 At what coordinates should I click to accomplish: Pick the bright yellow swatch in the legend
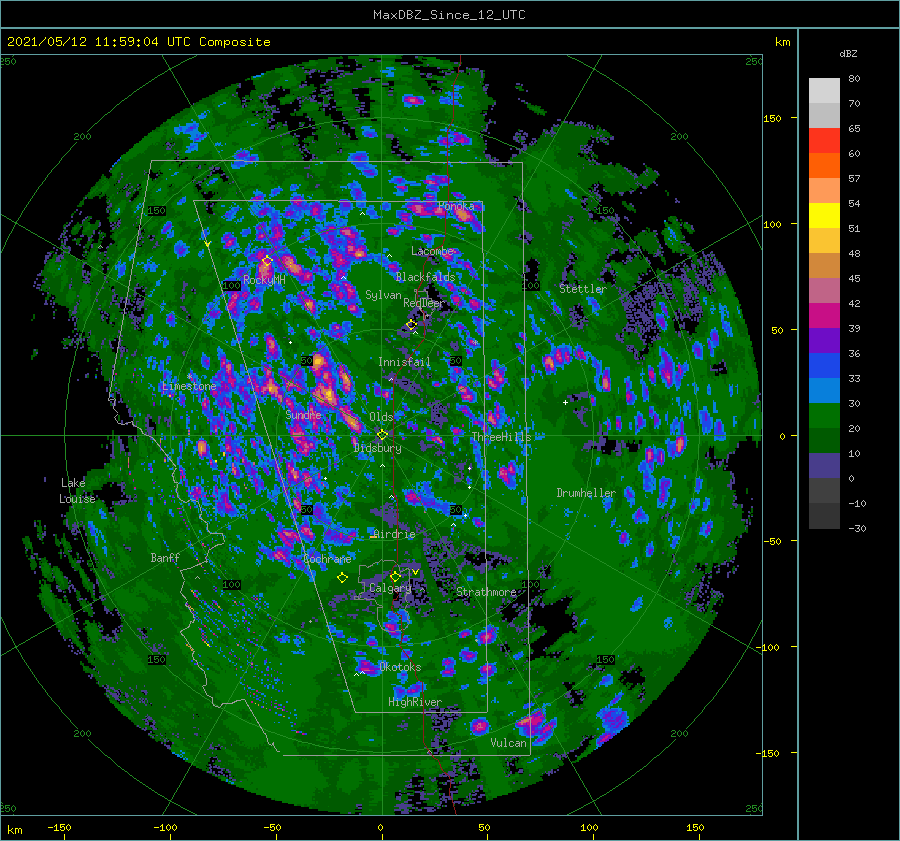[x=824, y=216]
